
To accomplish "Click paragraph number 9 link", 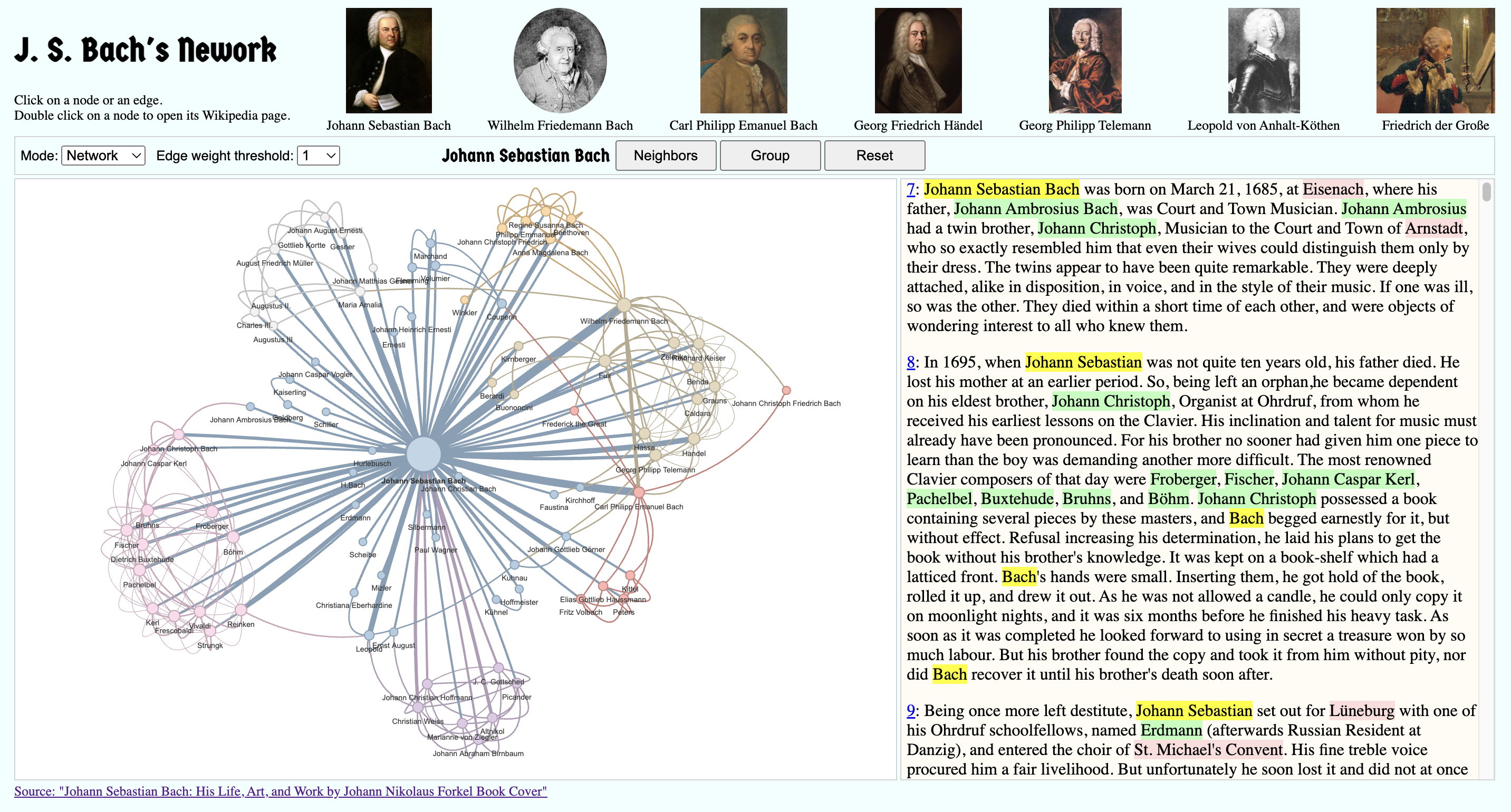I will coord(910,711).
